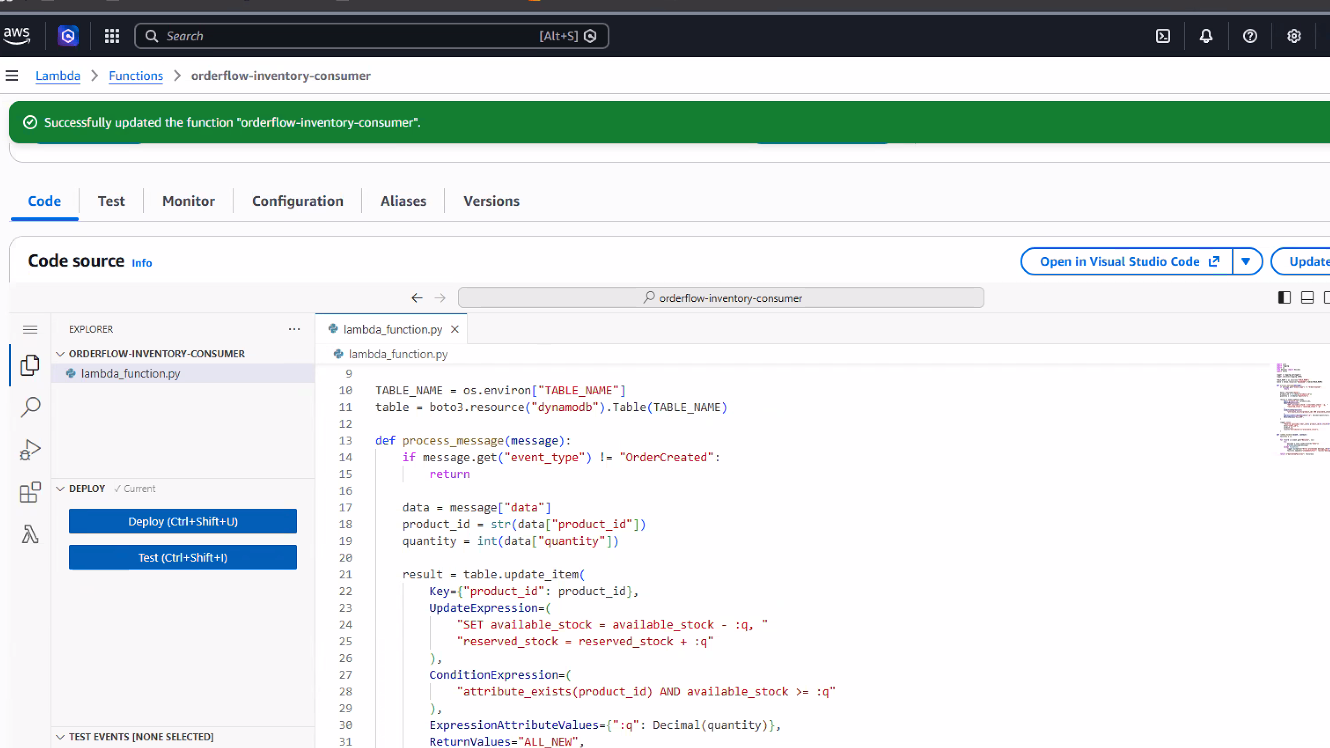Open dropdown next to Open in Visual Studio Code
The height and width of the screenshot is (748, 1330).
coord(1247,262)
